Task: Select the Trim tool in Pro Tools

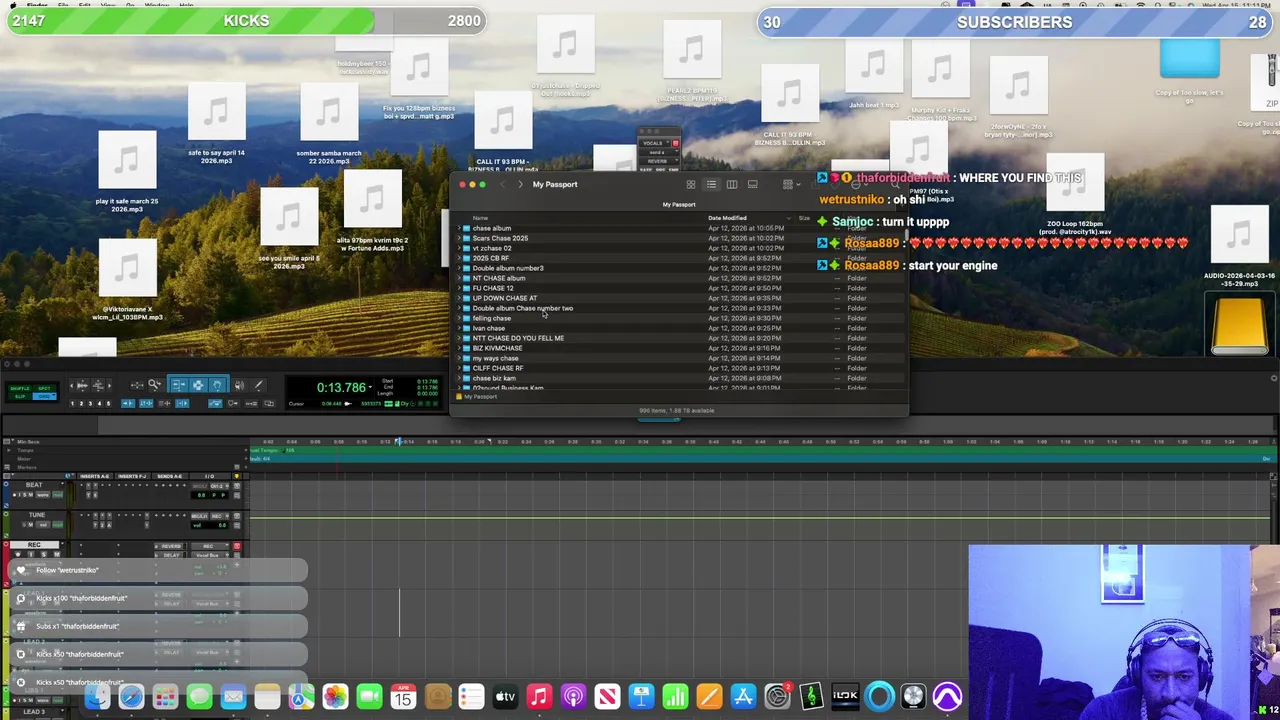Action: pyautogui.click(x=178, y=385)
